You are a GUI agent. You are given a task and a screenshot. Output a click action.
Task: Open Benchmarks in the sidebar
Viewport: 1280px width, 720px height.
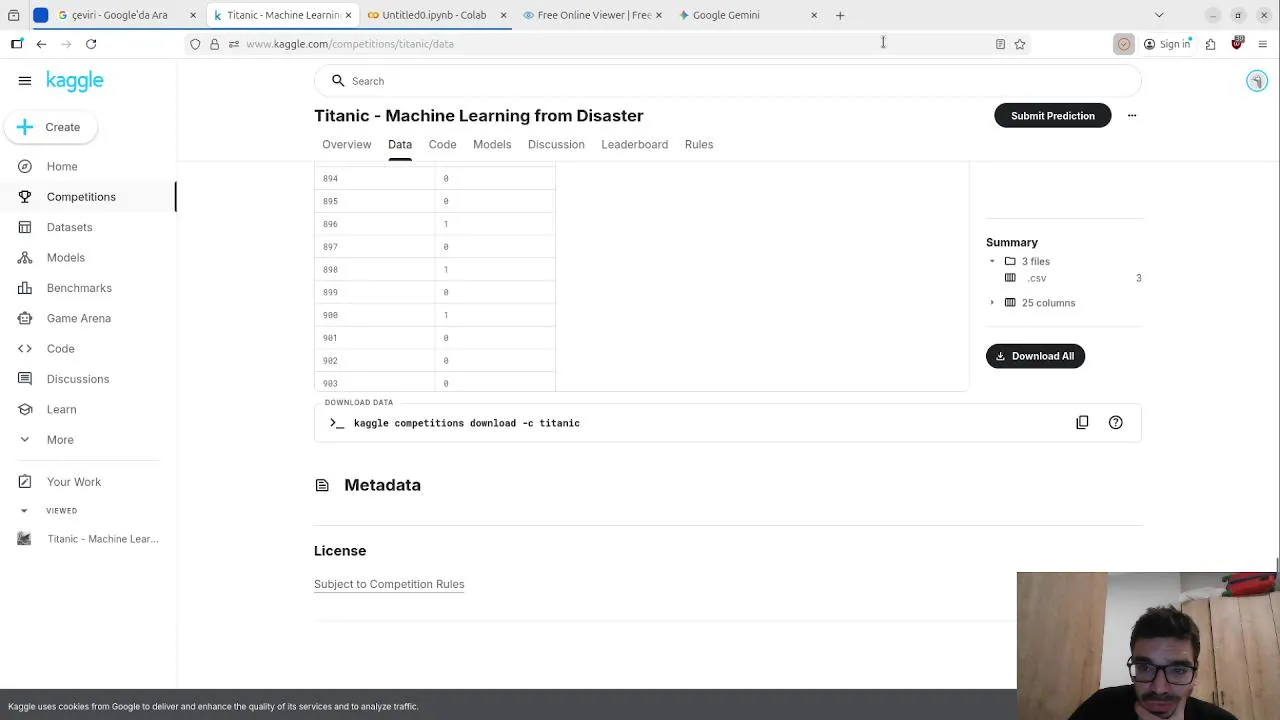tap(79, 288)
